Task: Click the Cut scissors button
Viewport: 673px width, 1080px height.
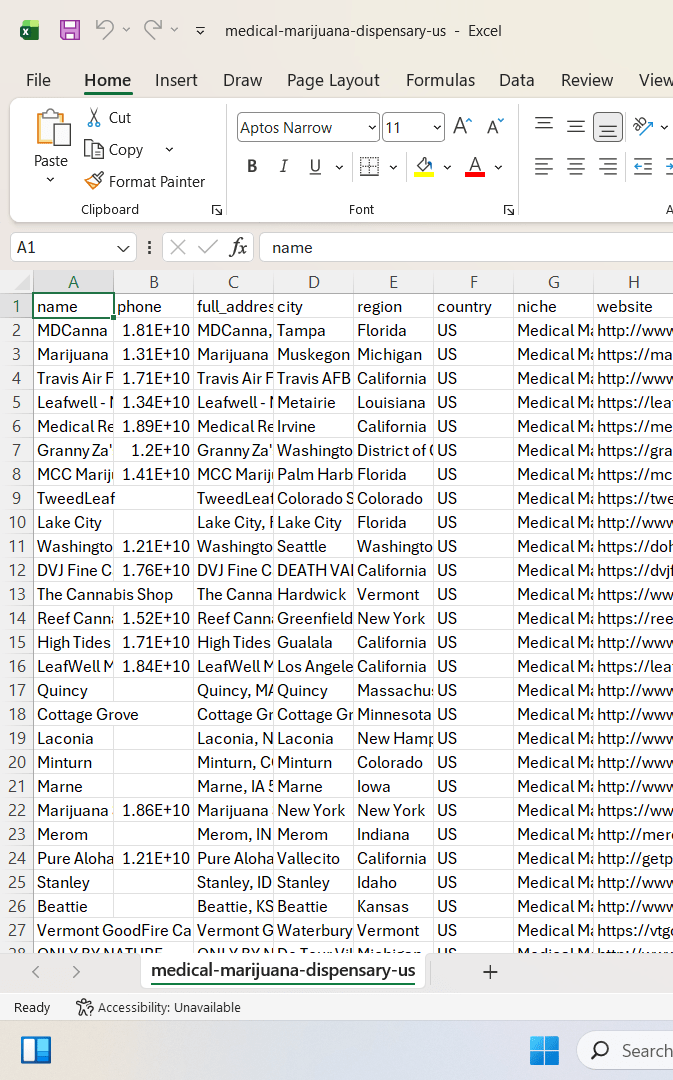Action: coord(109,118)
